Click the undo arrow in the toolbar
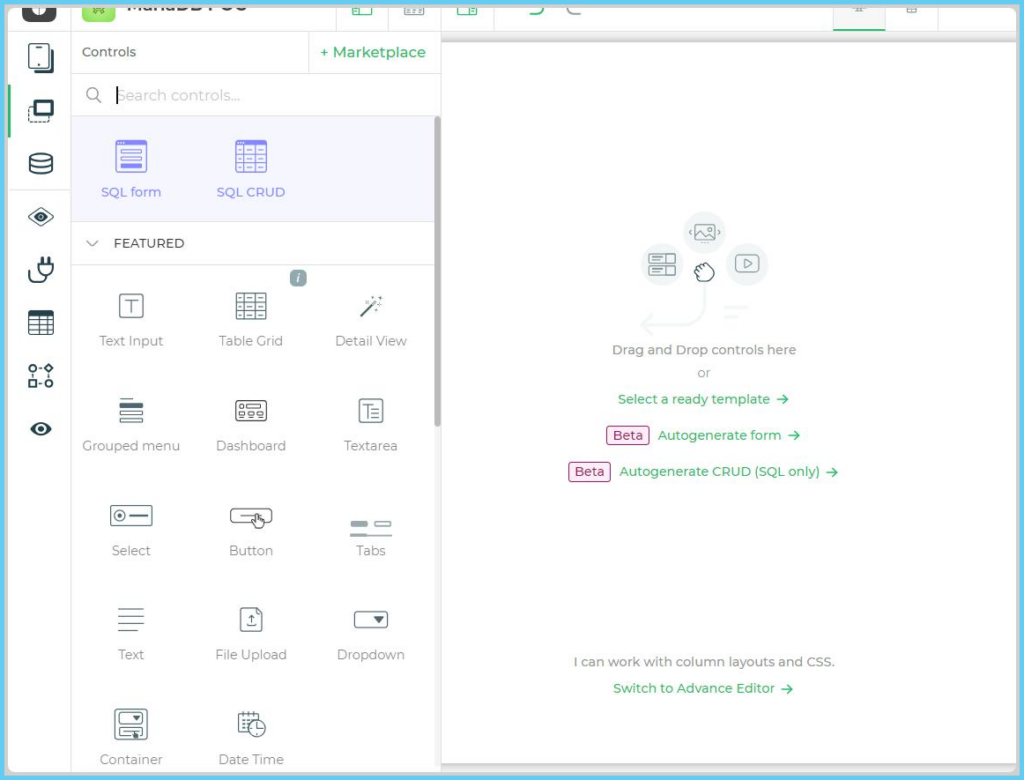Screen dimensions: 1024x780 (537, 10)
